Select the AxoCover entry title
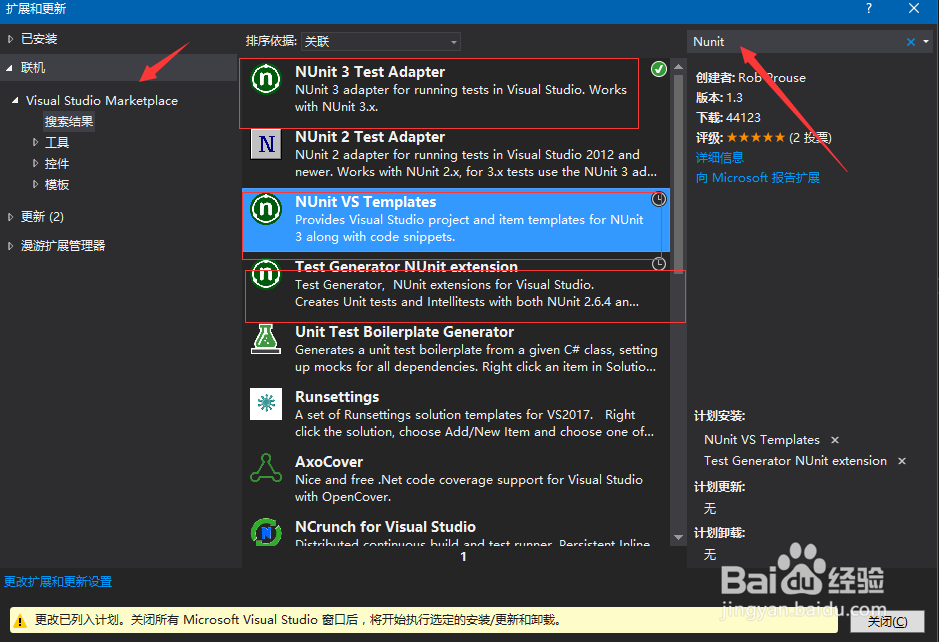Viewport: 939px width, 642px height. point(329,462)
